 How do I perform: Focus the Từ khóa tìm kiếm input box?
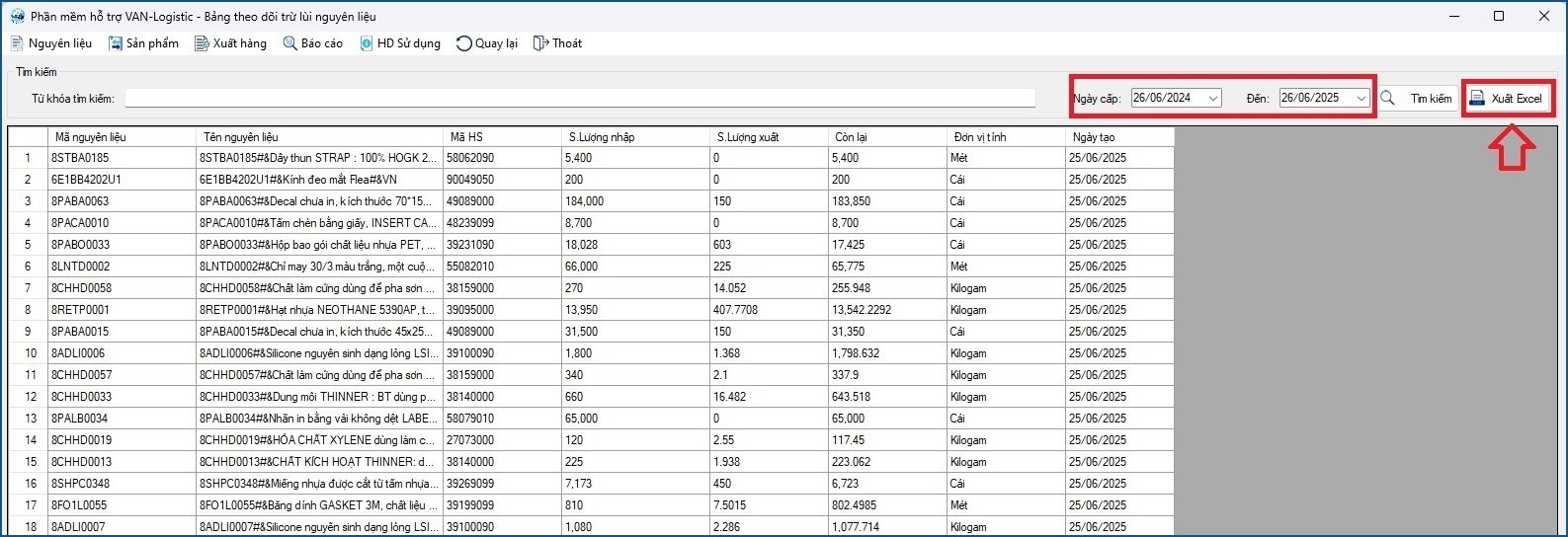pyautogui.click(x=580, y=98)
